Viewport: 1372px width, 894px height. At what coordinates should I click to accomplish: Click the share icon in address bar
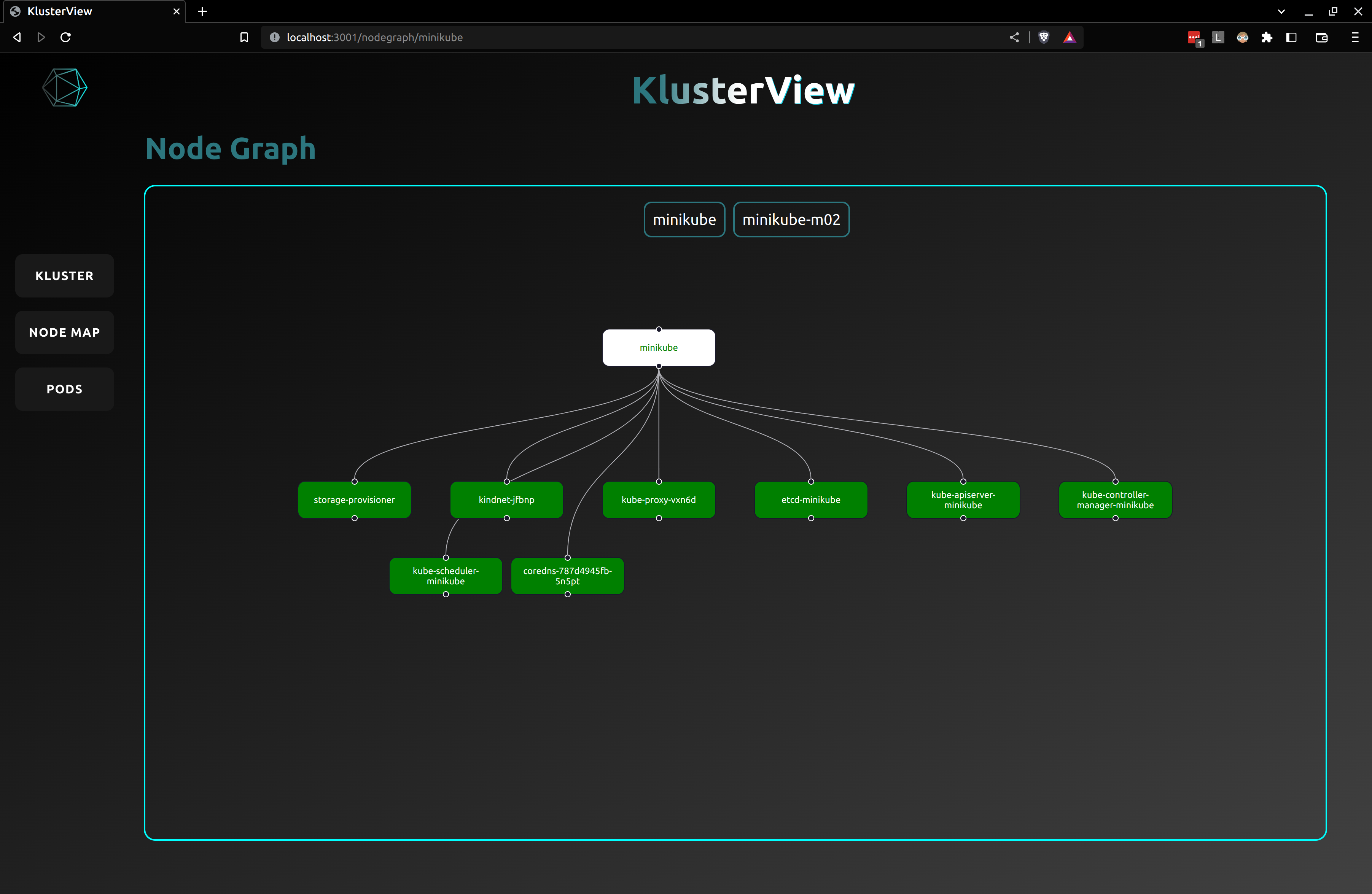(x=1014, y=37)
